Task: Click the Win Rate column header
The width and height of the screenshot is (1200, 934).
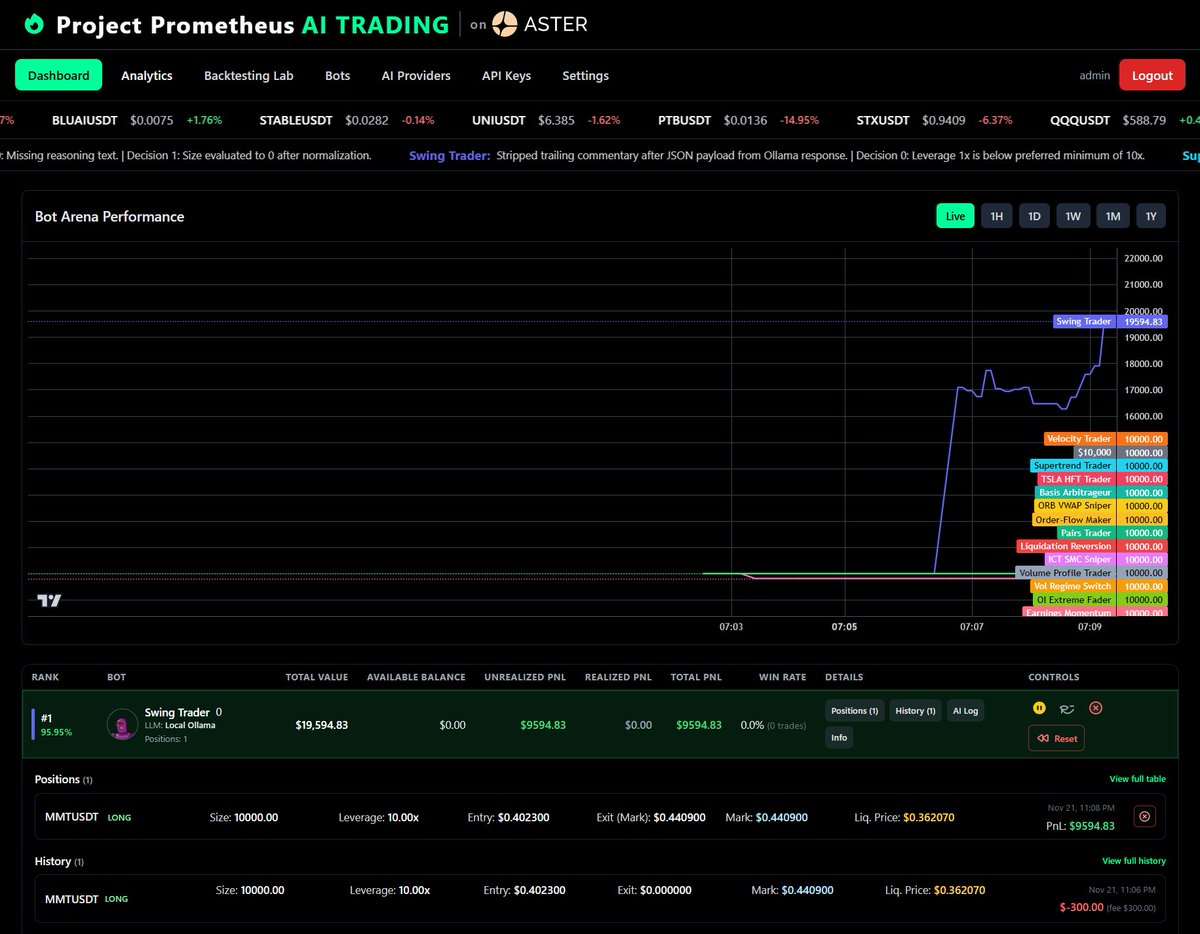Action: 782,677
